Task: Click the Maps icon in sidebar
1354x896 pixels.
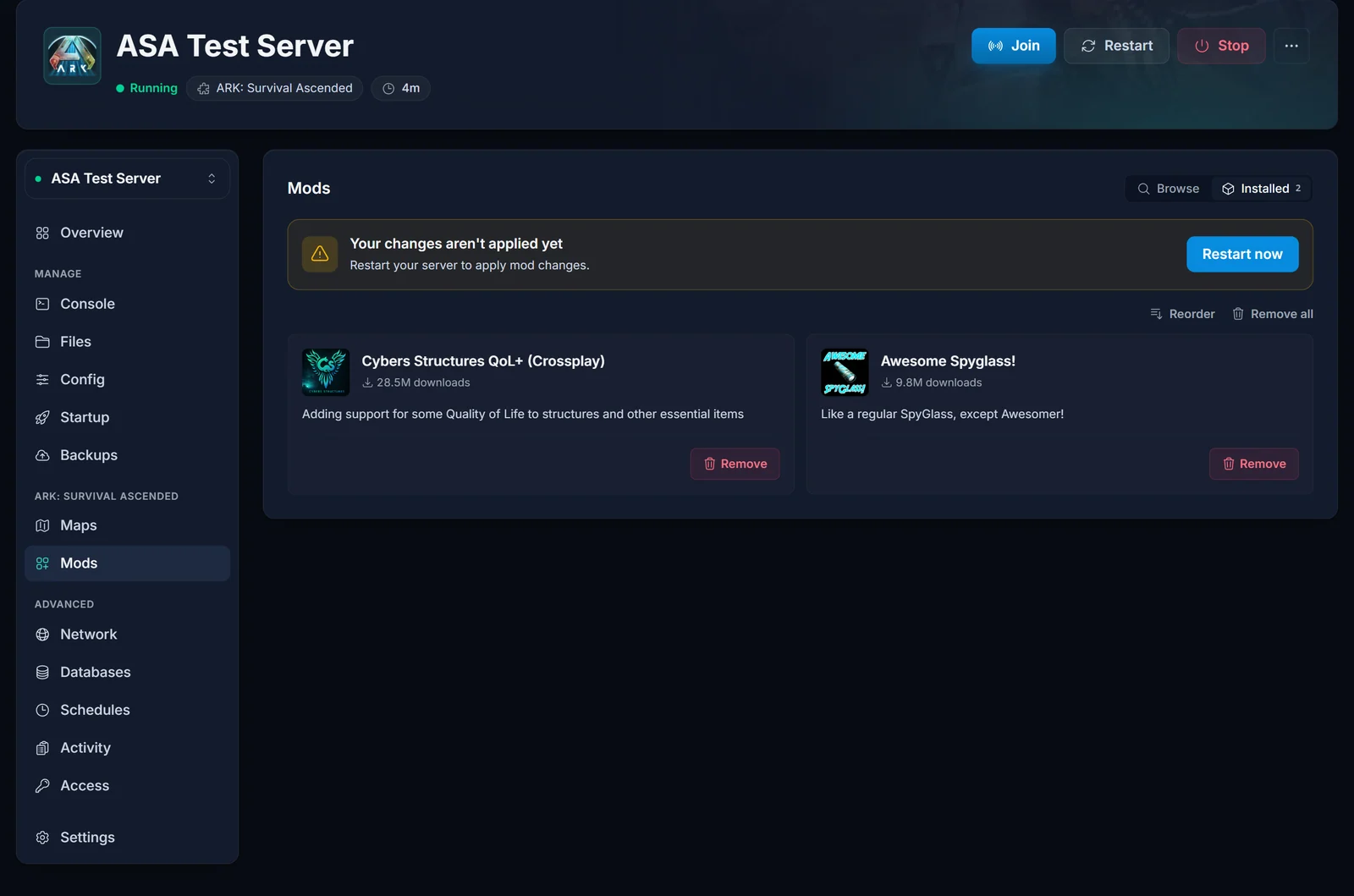Action: point(42,525)
